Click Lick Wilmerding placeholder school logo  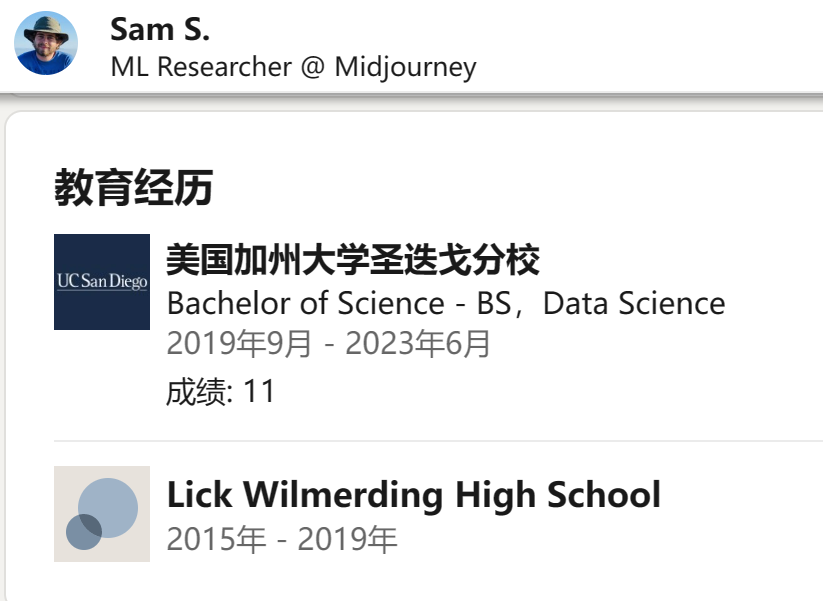coord(102,514)
